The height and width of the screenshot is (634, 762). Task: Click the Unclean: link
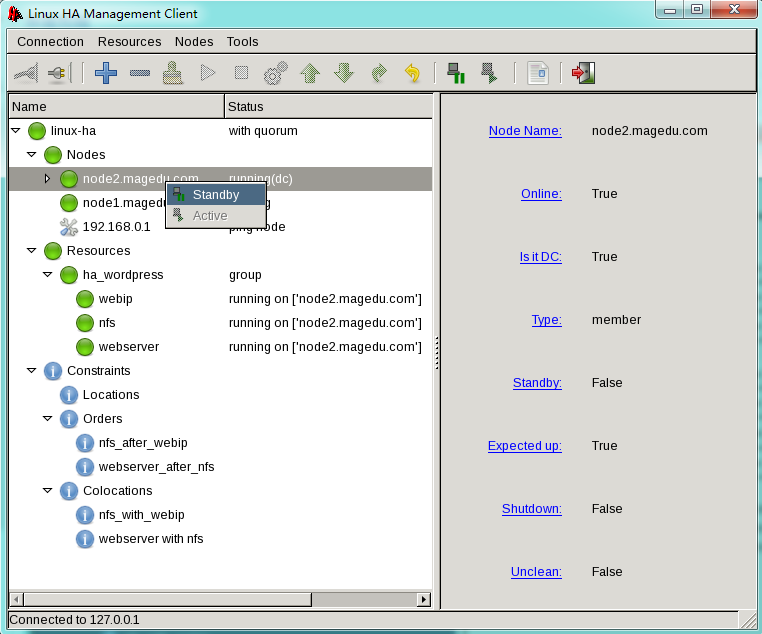[537, 572]
